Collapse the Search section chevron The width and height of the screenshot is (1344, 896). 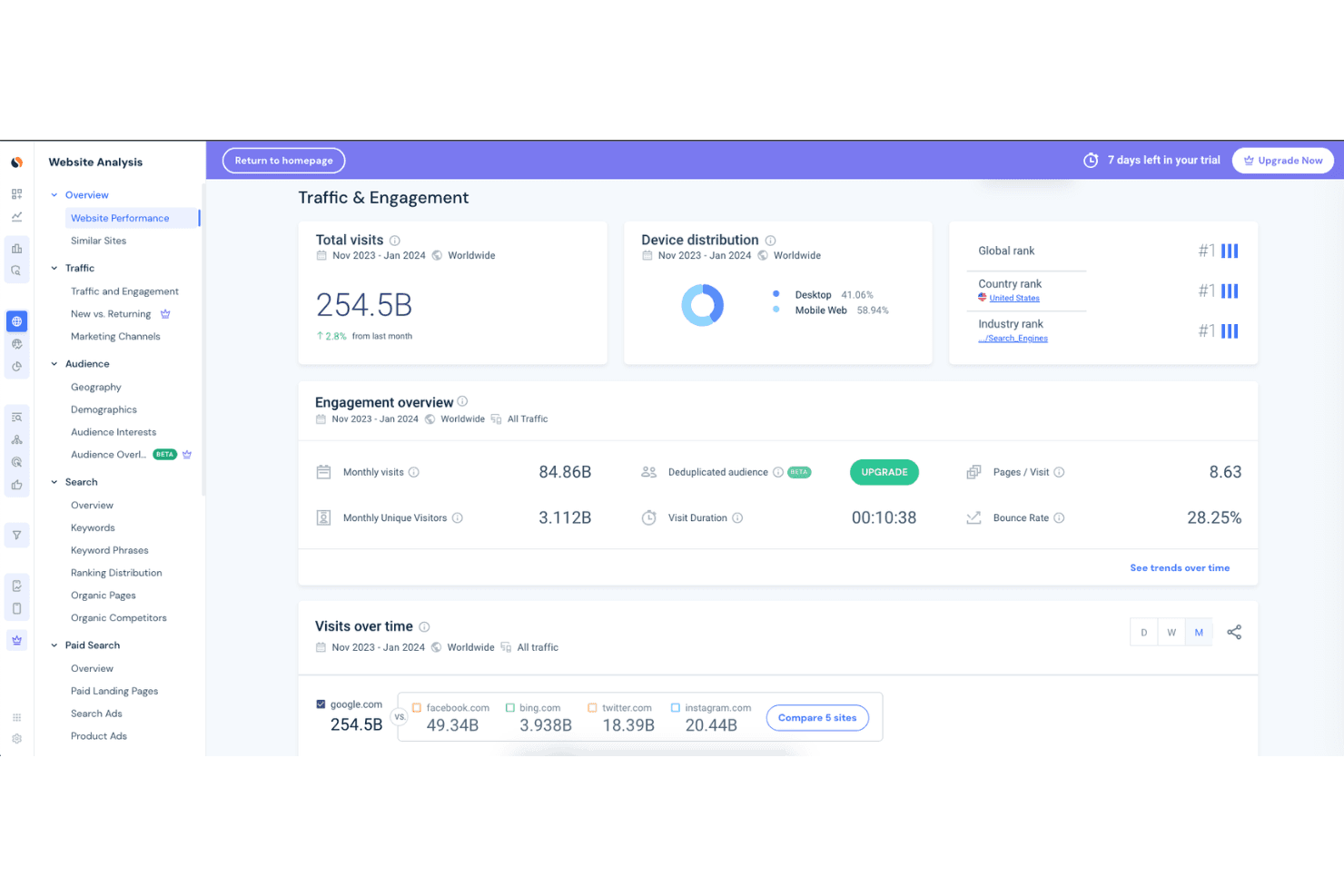click(54, 482)
